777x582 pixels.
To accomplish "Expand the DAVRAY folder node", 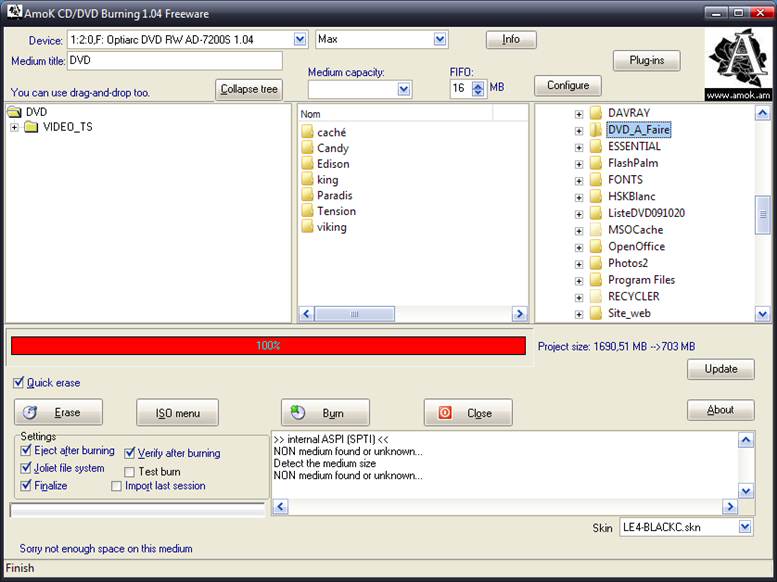I will [x=579, y=115].
